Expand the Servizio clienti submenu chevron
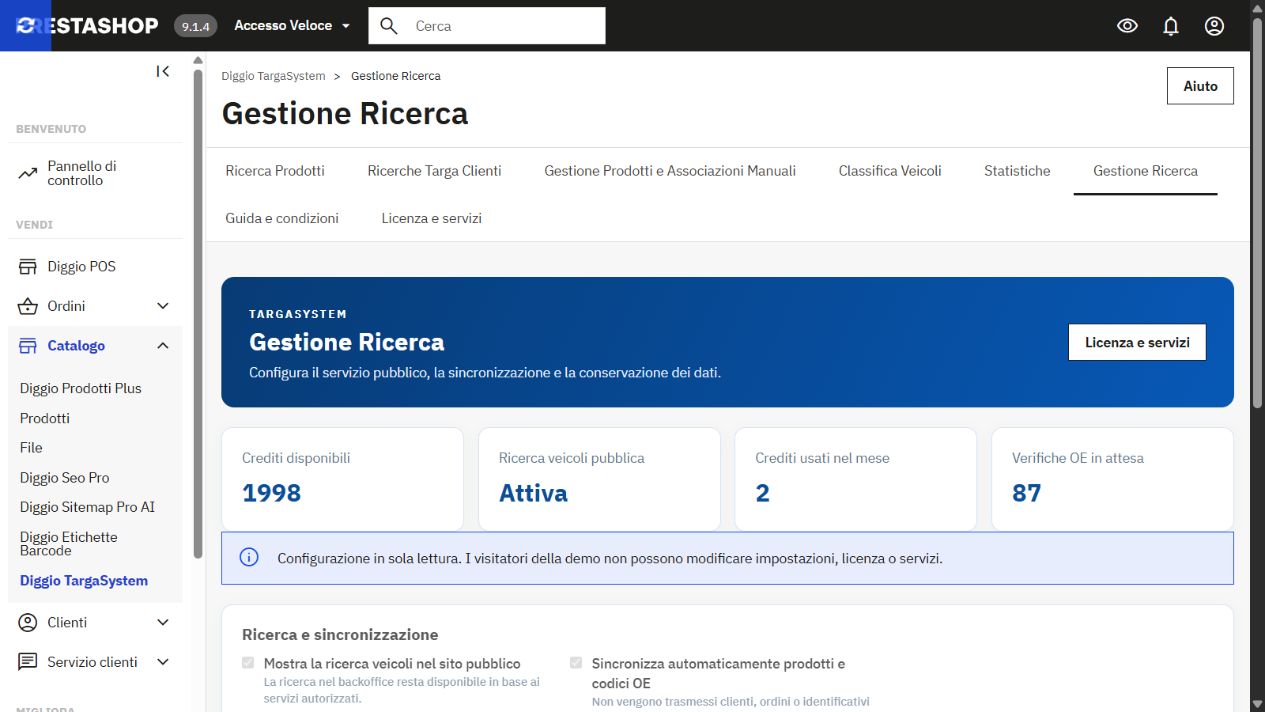Image resolution: width=1265 pixels, height=712 pixels. point(163,662)
